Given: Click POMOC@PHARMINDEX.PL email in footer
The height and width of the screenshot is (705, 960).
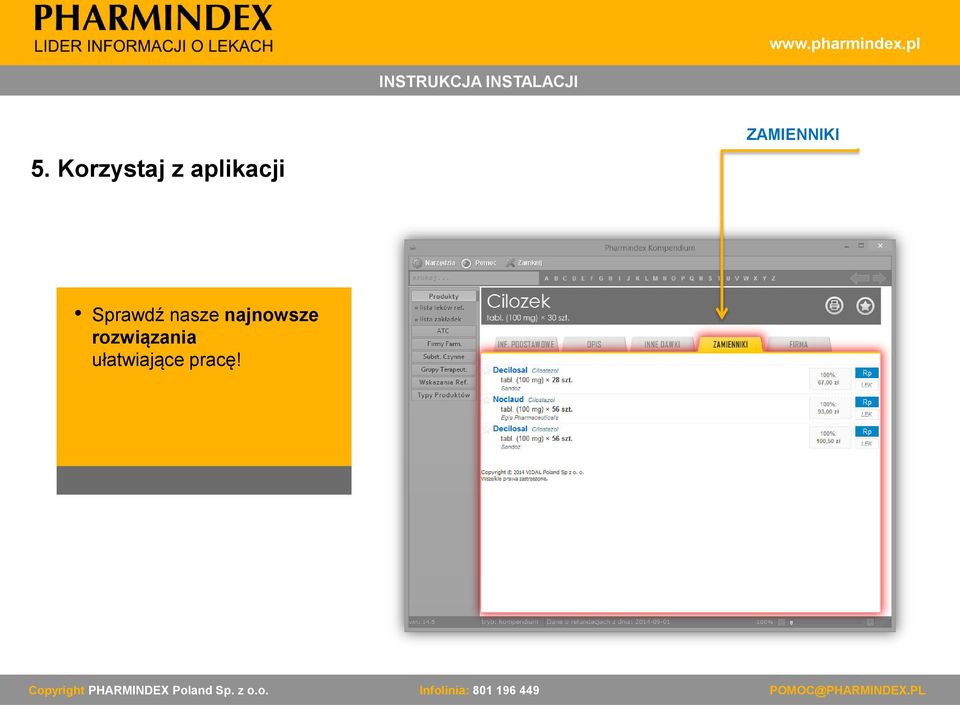Looking at the screenshot, I should 847,690.
